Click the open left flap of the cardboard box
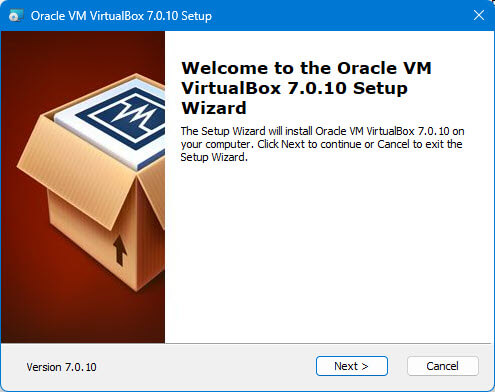This screenshot has height=392, width=495. (x=75, y=173)
